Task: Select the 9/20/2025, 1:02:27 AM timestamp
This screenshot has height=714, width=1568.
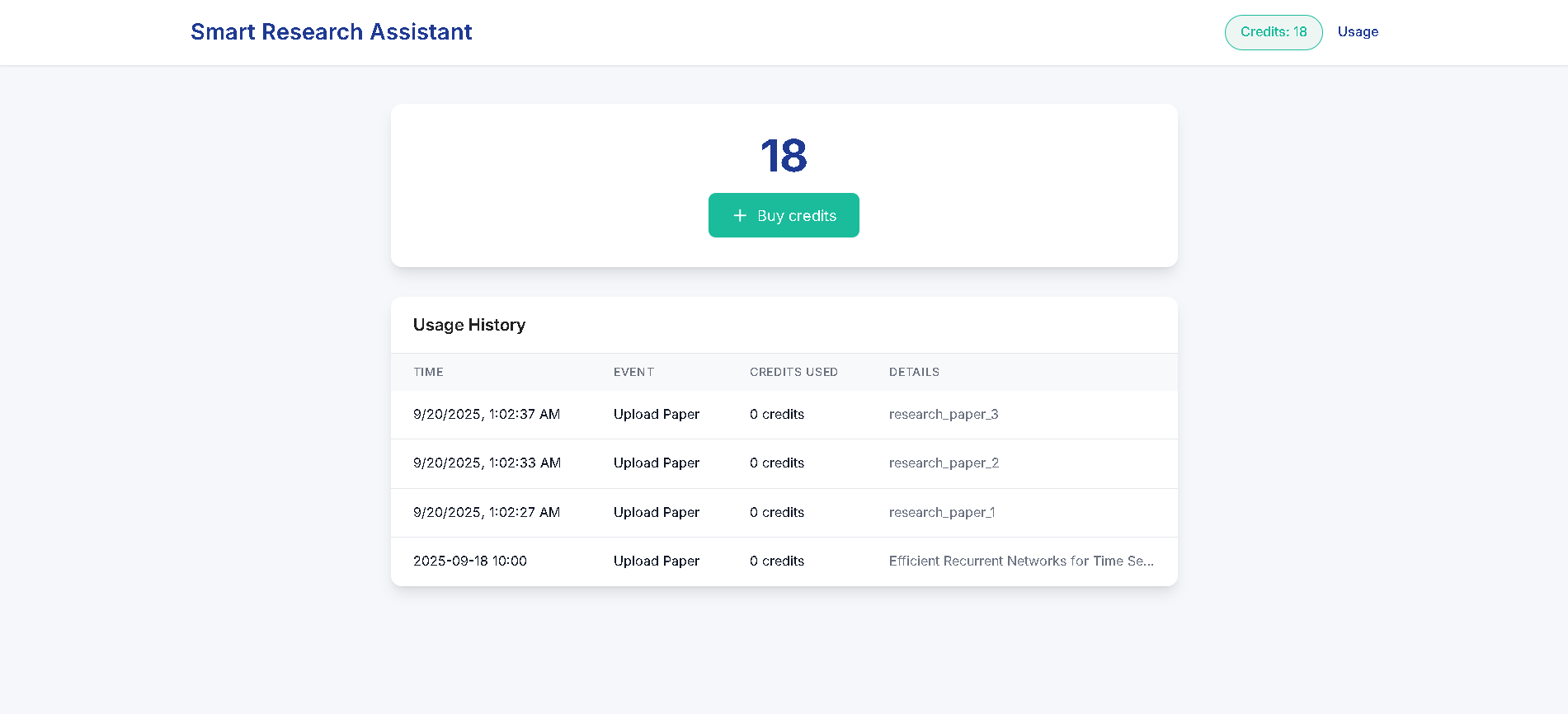Action: pyautogui.click(x=487, y=513)
